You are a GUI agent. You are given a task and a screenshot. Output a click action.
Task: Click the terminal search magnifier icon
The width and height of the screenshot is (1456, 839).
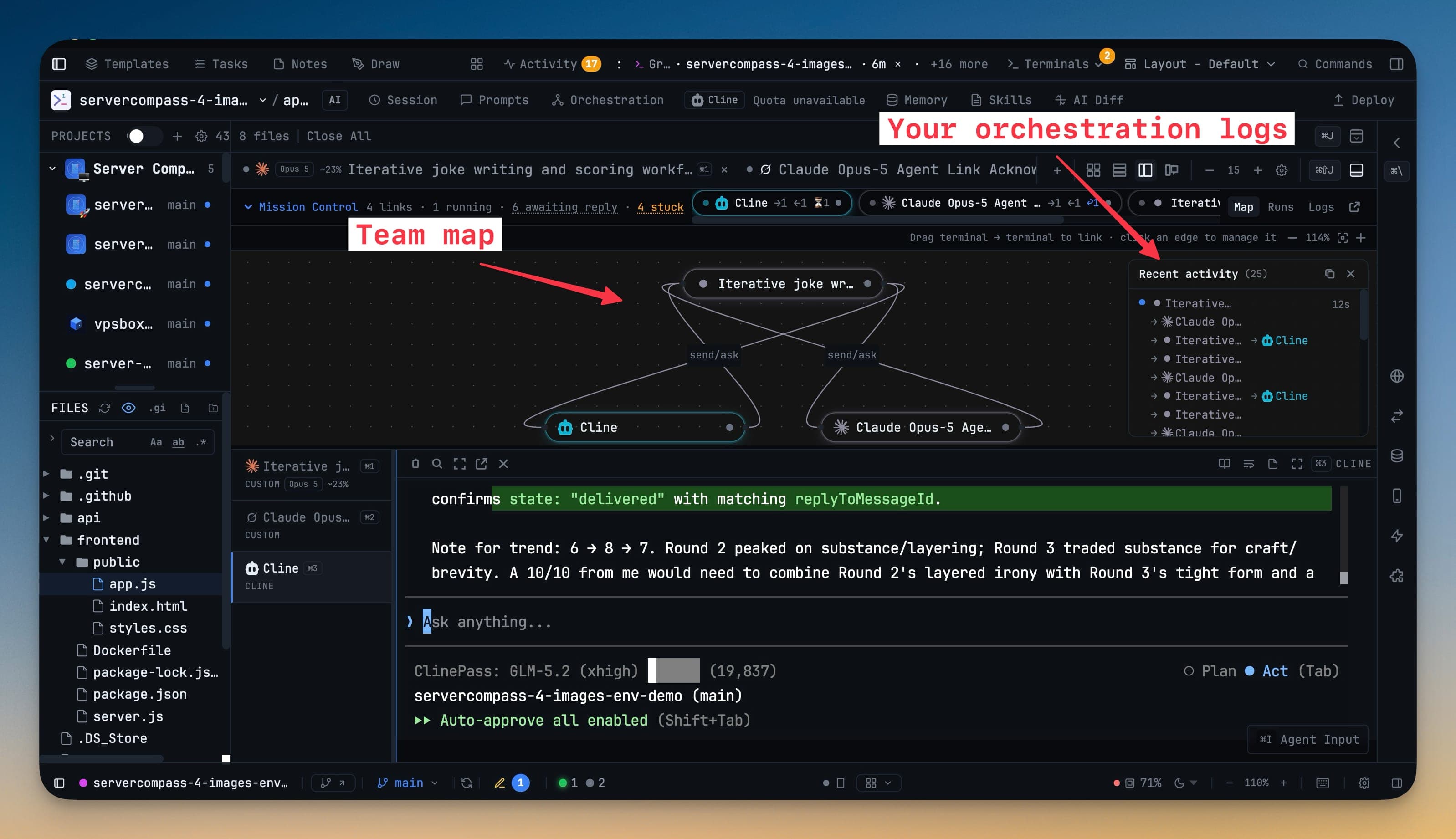tap(437, 464)
